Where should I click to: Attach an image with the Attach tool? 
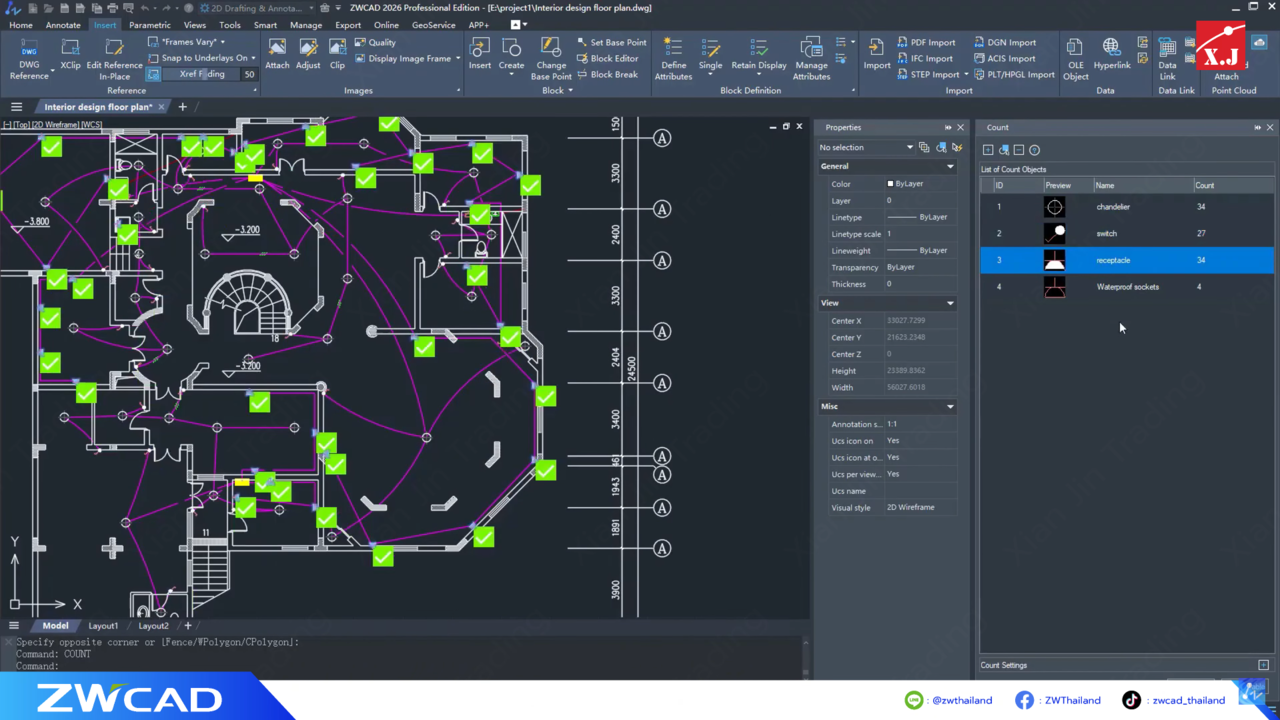[x=277, y=55]
